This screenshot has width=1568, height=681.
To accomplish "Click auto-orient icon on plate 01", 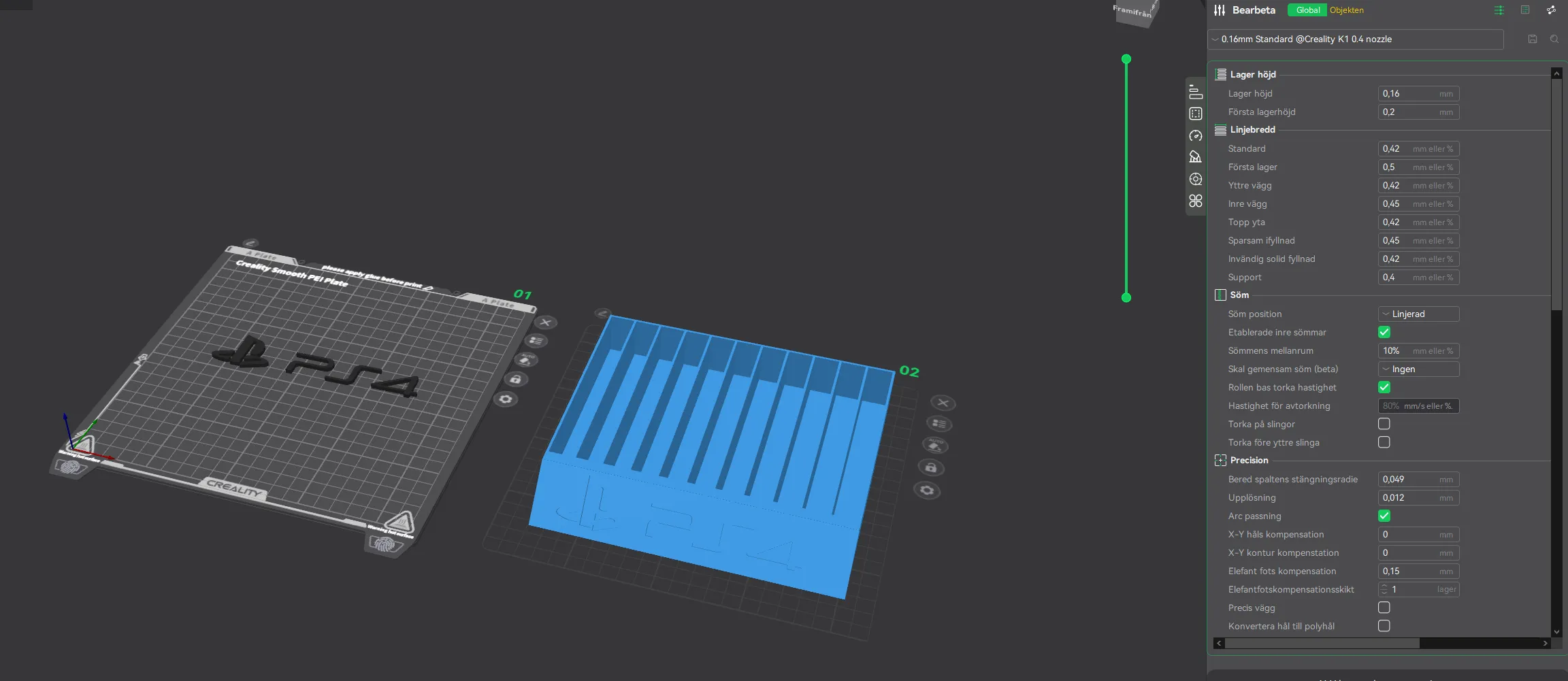I will (x=526, y=360).
